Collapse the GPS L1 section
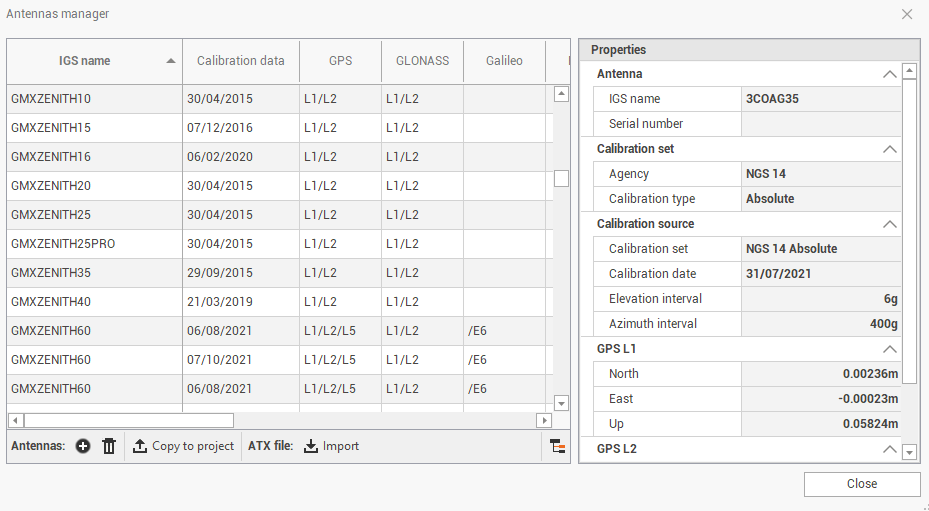Image resolution: width=929 pixels, height=511 pixels. coord(888,349)
